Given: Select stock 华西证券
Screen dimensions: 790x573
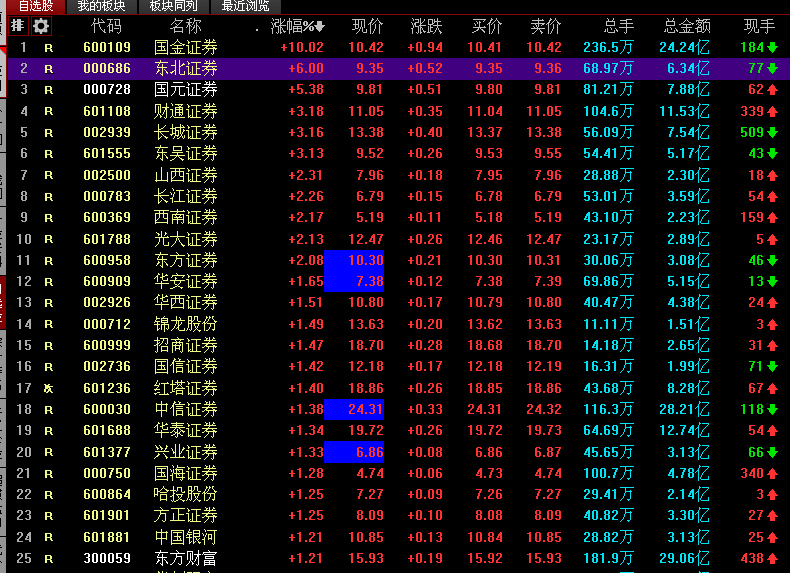Looking at the screenshot, I should tap(185, 303).
